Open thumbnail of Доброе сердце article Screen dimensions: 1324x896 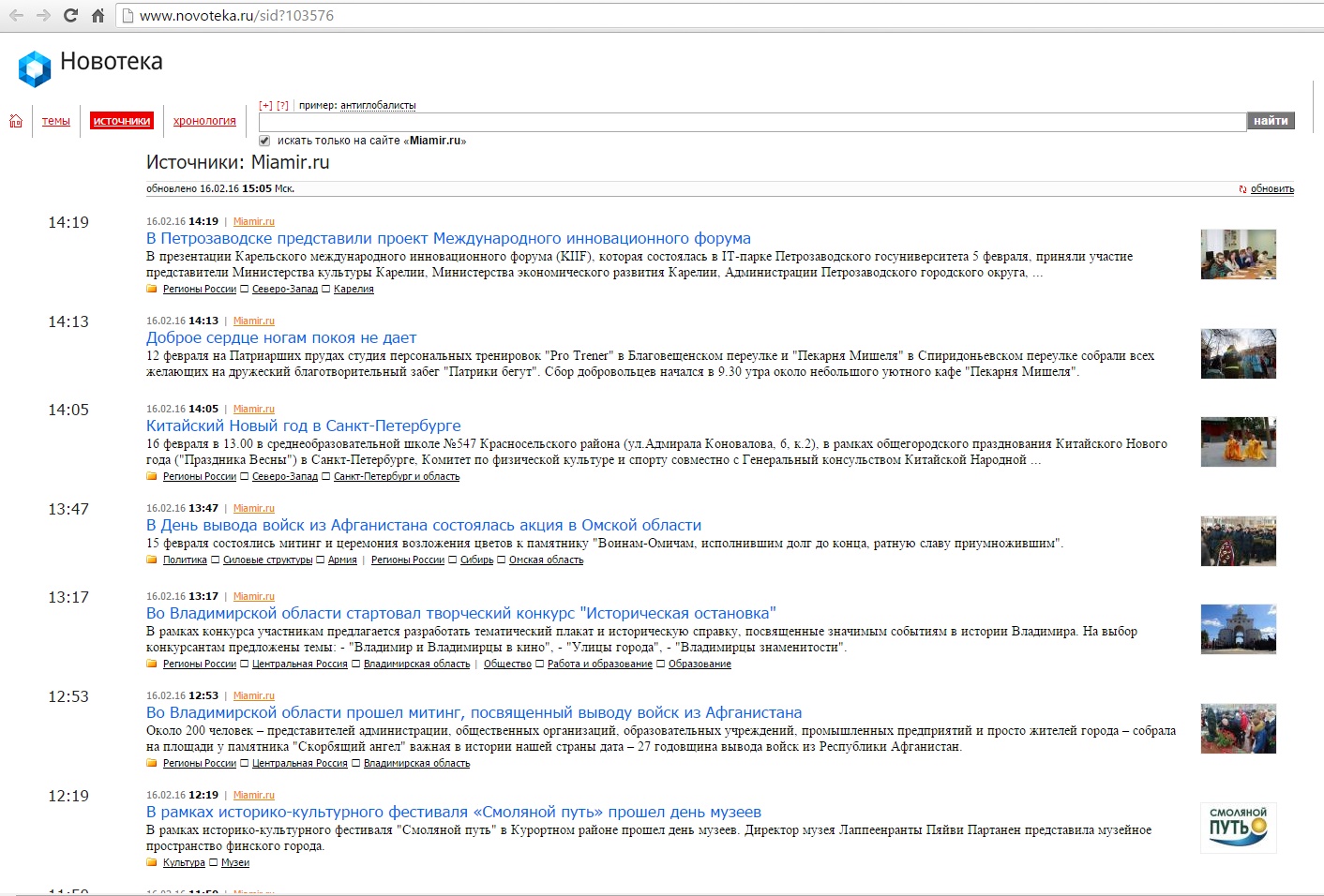[1239, 353]
